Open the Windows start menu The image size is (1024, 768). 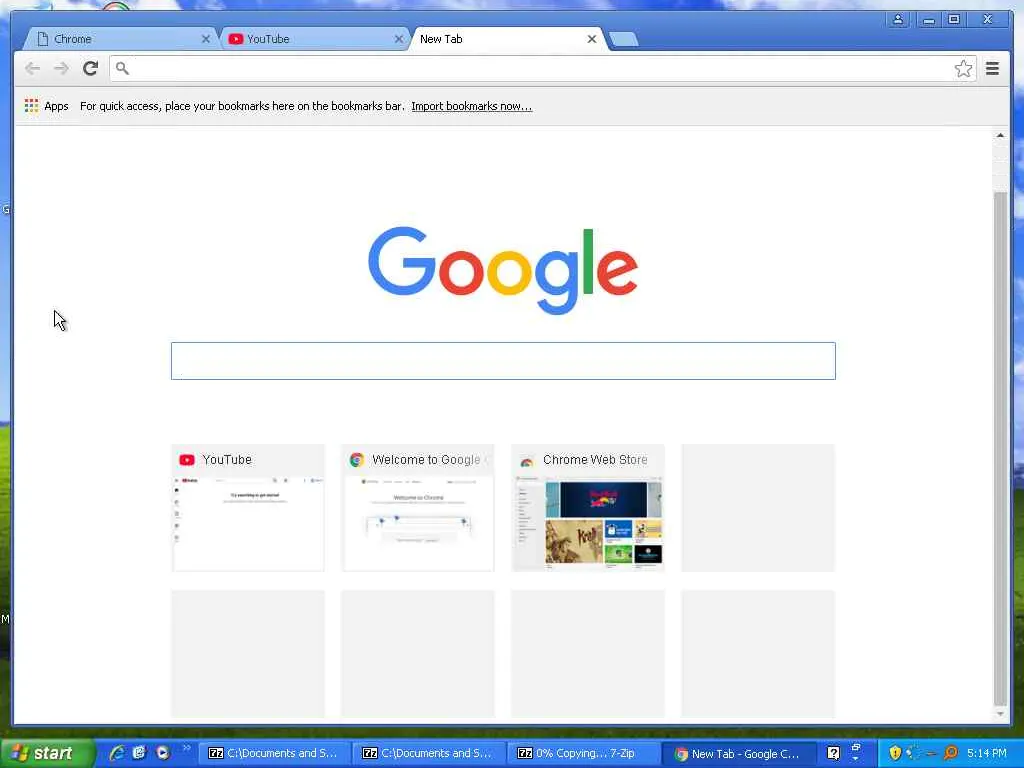47,753
